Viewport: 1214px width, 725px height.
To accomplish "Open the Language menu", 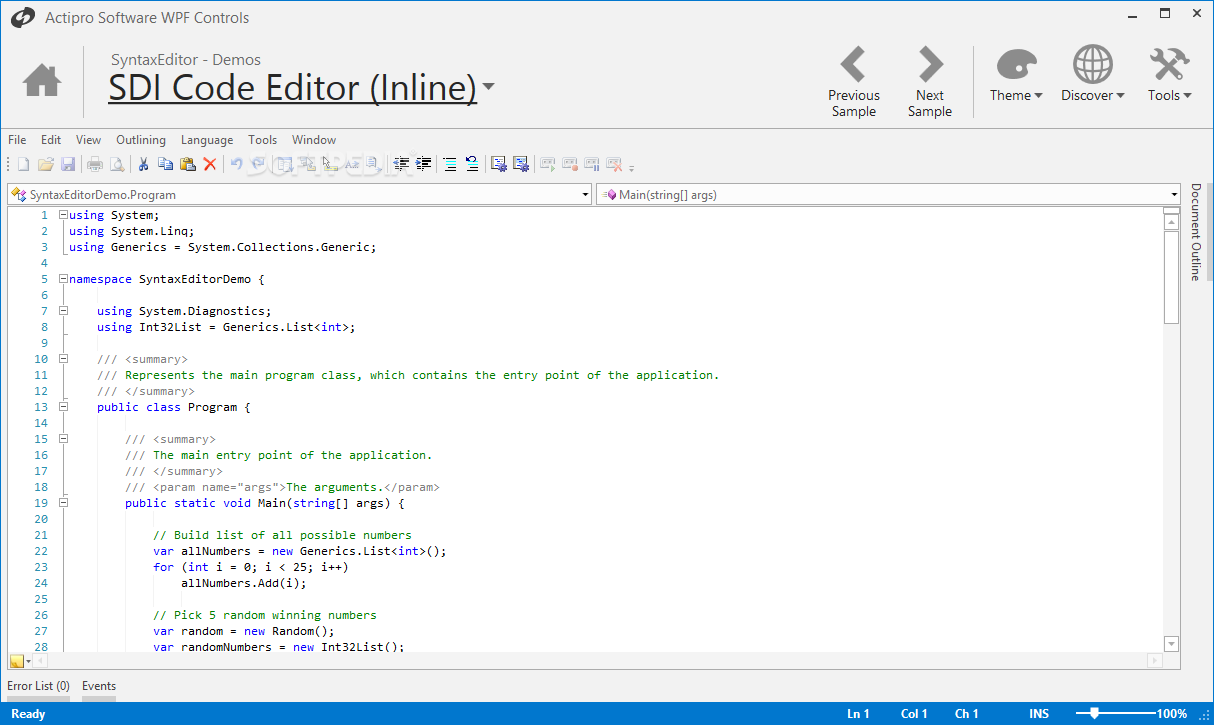I will [207, 140].
